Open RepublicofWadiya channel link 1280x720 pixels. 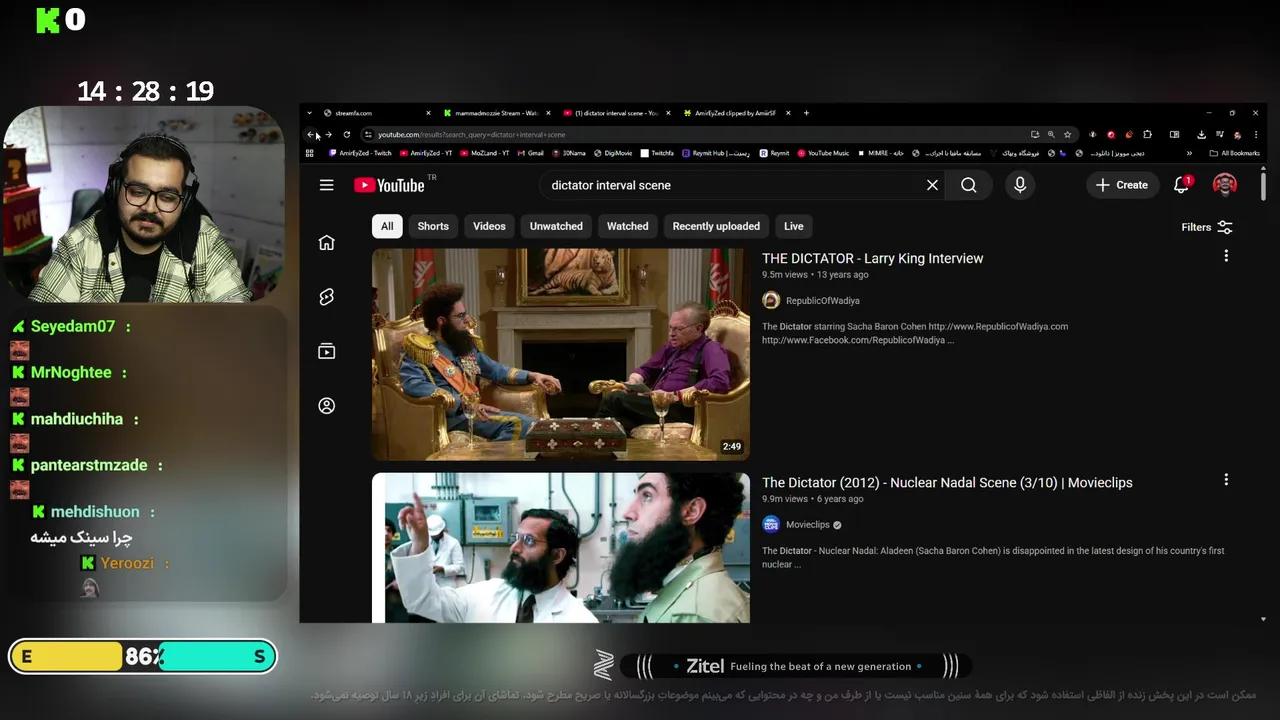(822, 300)
